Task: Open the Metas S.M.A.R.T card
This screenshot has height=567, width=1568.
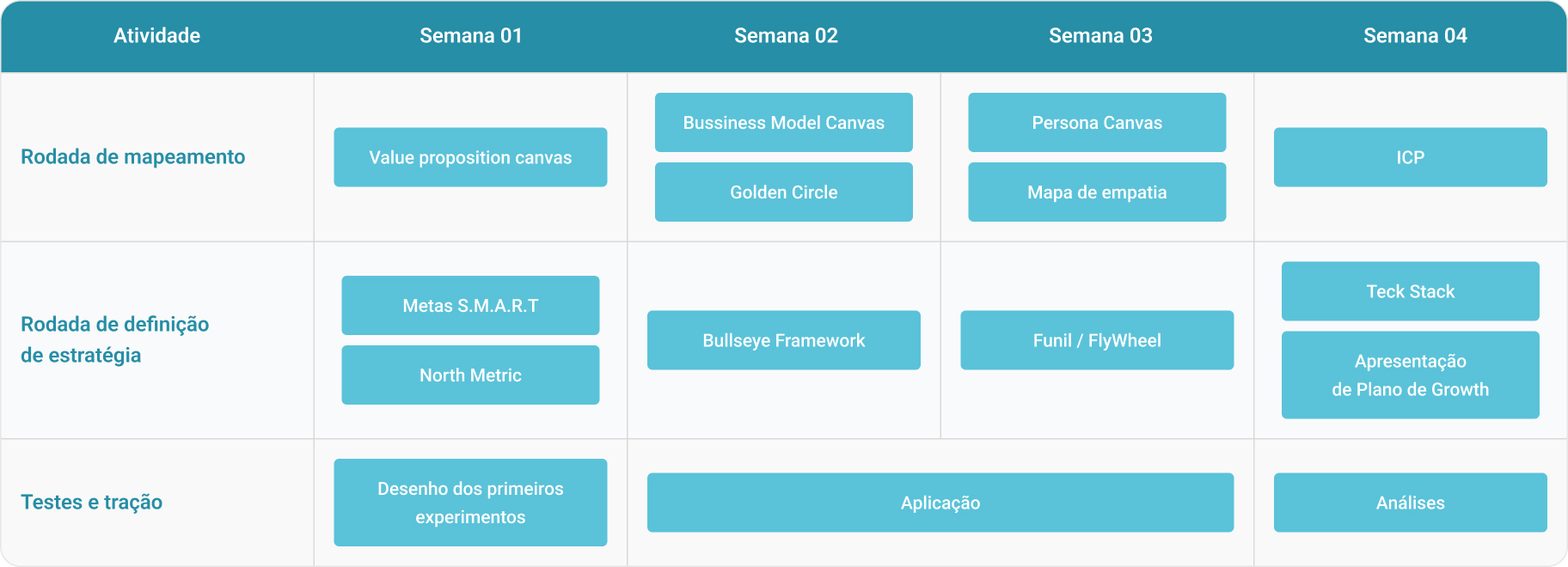Action: click(470, 306)
